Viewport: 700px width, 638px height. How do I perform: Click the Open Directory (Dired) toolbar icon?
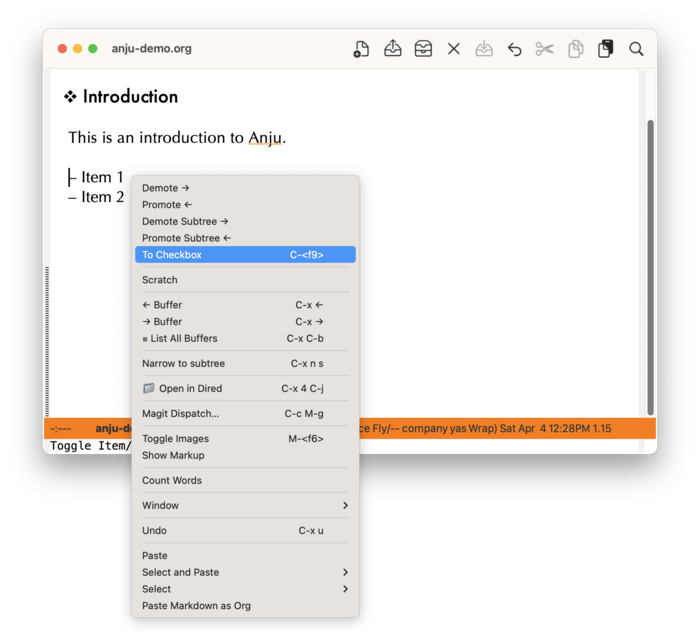pos(423,49)
